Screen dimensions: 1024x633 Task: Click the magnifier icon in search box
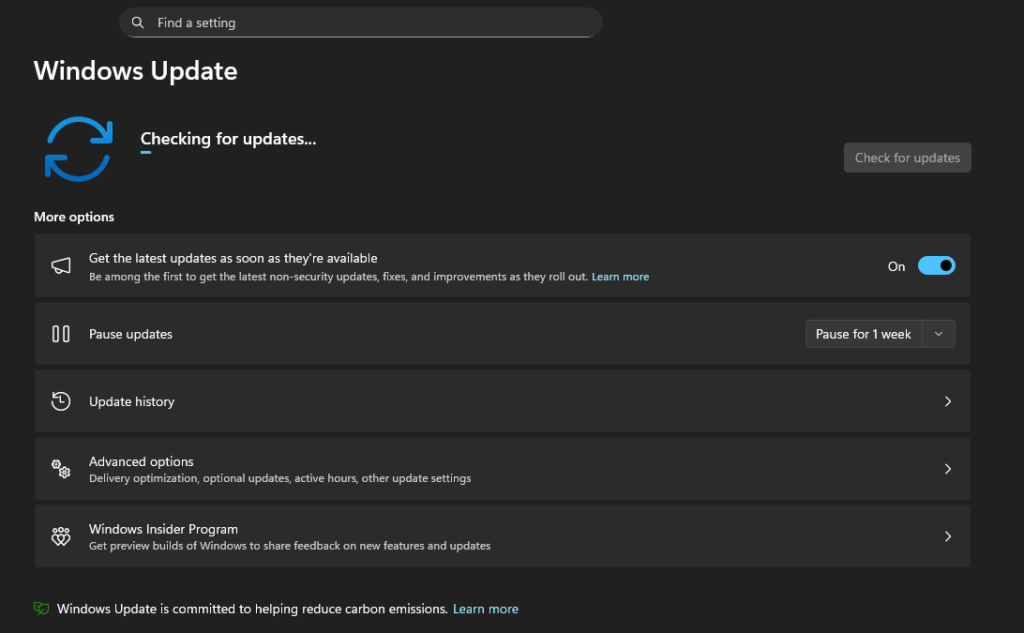(x=138, y=23)
